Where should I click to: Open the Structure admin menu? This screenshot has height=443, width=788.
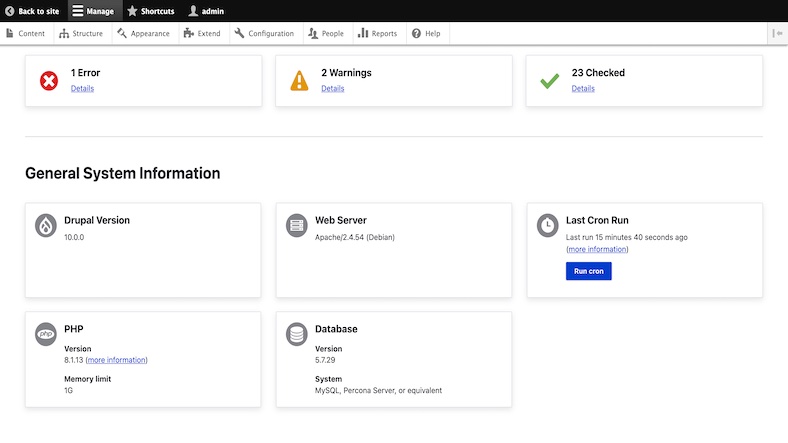pos(81,33)
